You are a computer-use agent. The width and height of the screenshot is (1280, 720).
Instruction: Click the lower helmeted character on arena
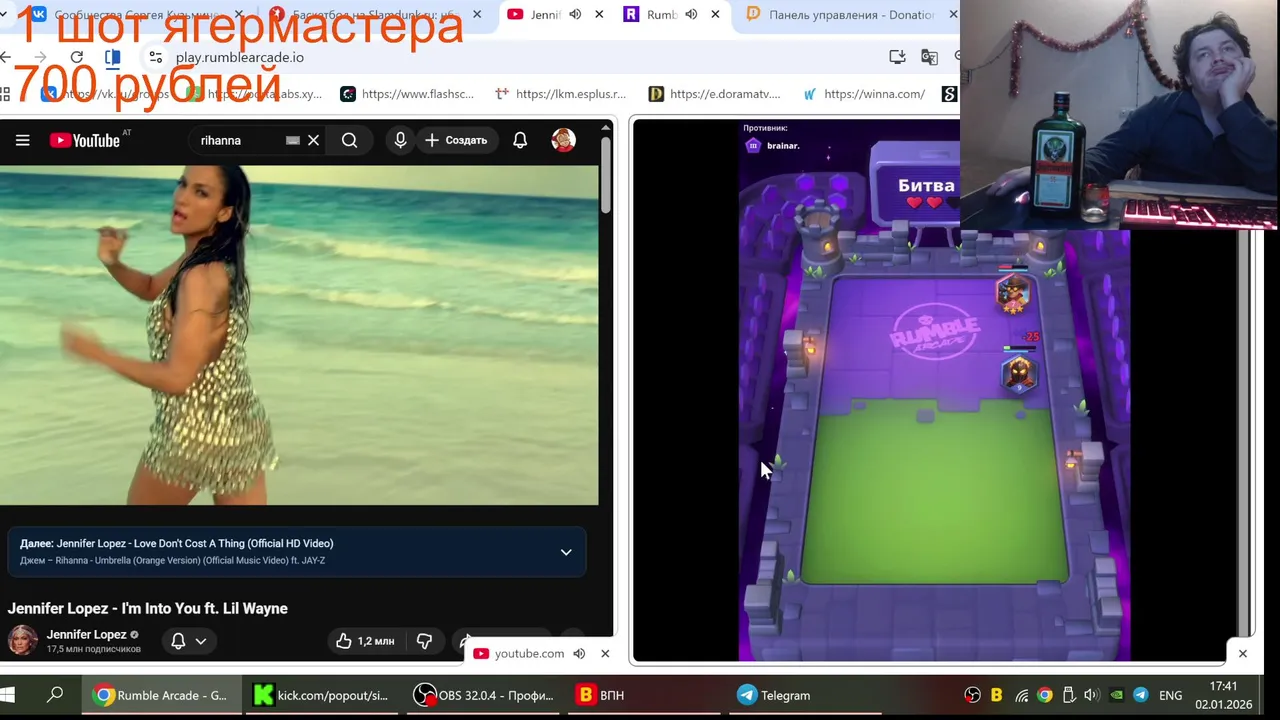coord(1018,372)
